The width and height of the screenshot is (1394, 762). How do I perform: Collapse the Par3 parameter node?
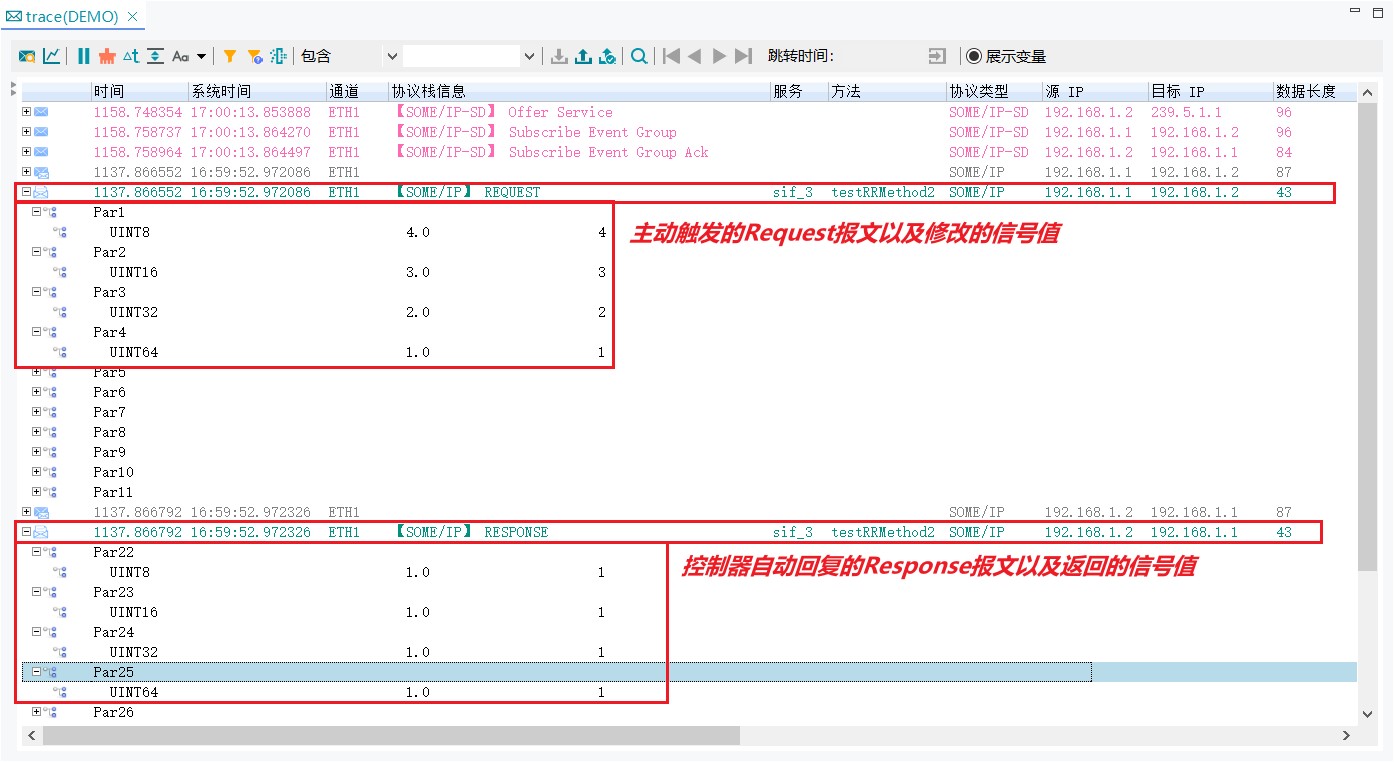tap(37, 292)
